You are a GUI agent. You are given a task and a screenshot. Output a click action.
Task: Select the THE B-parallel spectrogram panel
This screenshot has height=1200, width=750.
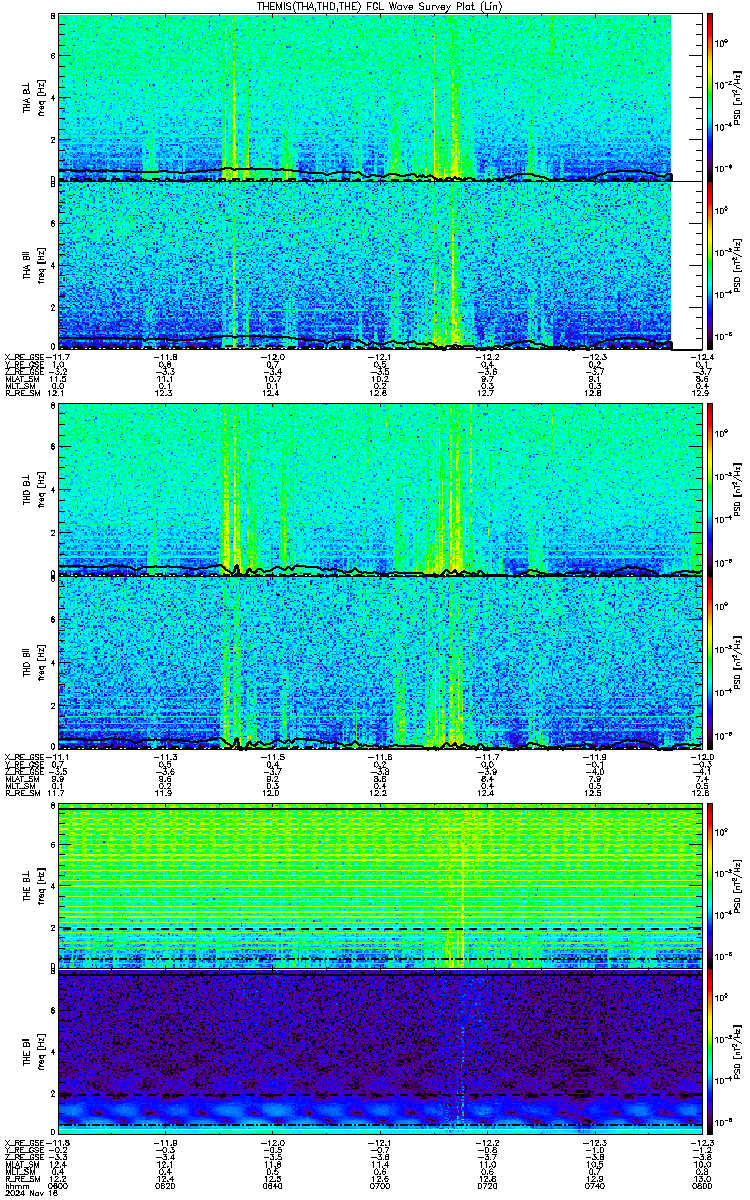point(380,1053)
